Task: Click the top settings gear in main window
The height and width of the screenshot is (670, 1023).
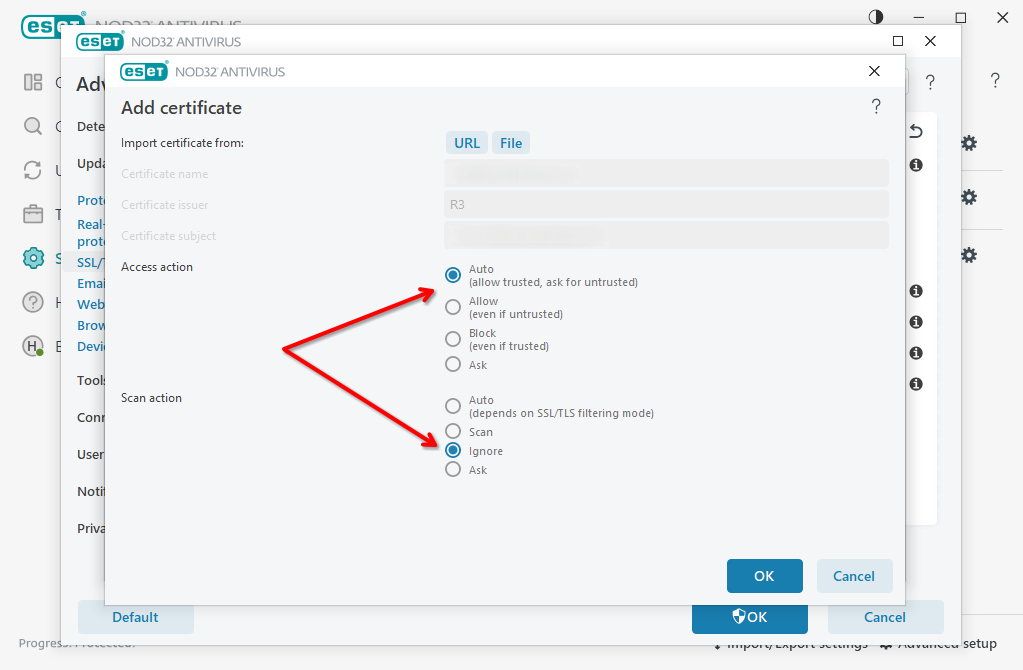Action: click(969, 144)
